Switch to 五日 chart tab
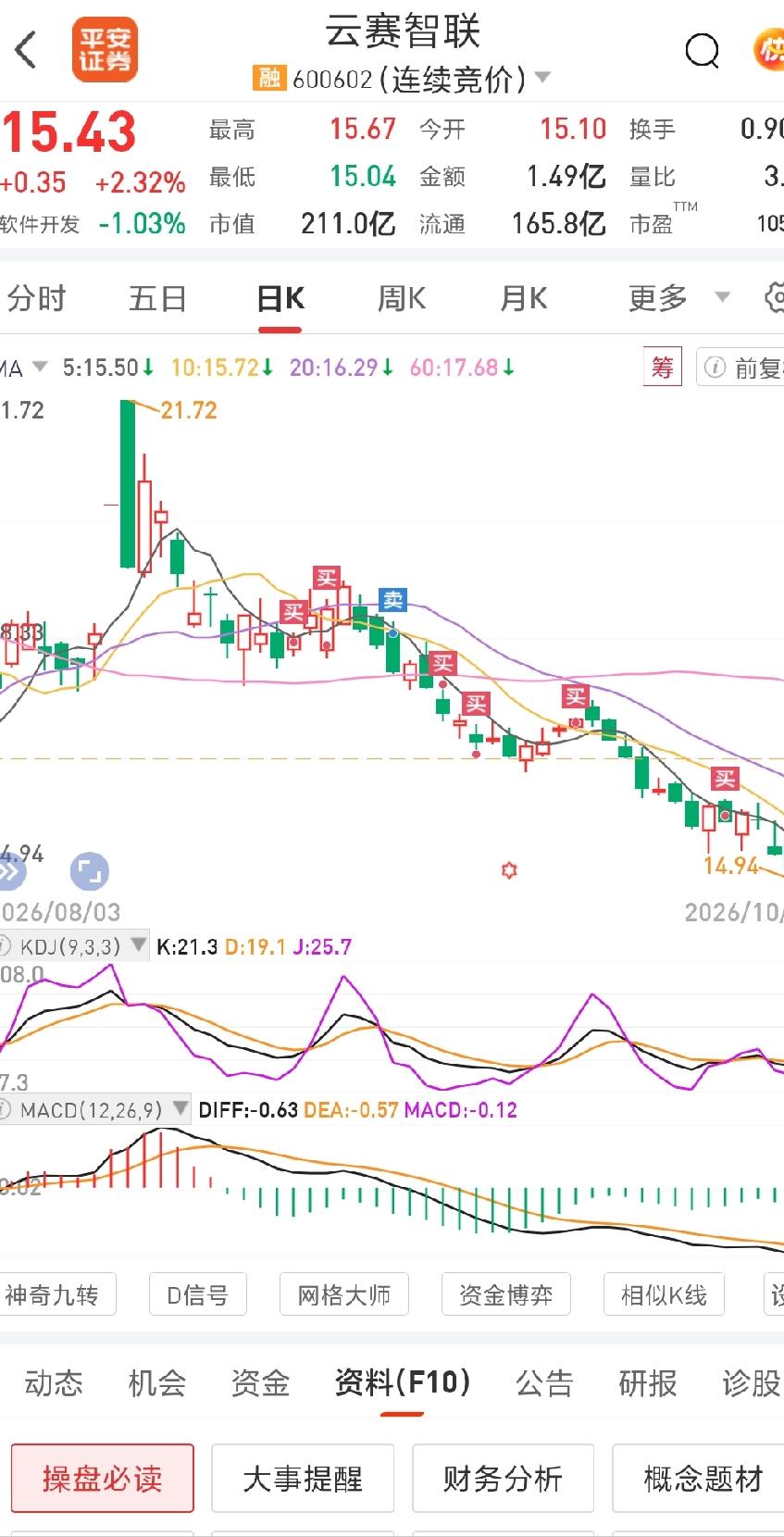 click(157, 298)
